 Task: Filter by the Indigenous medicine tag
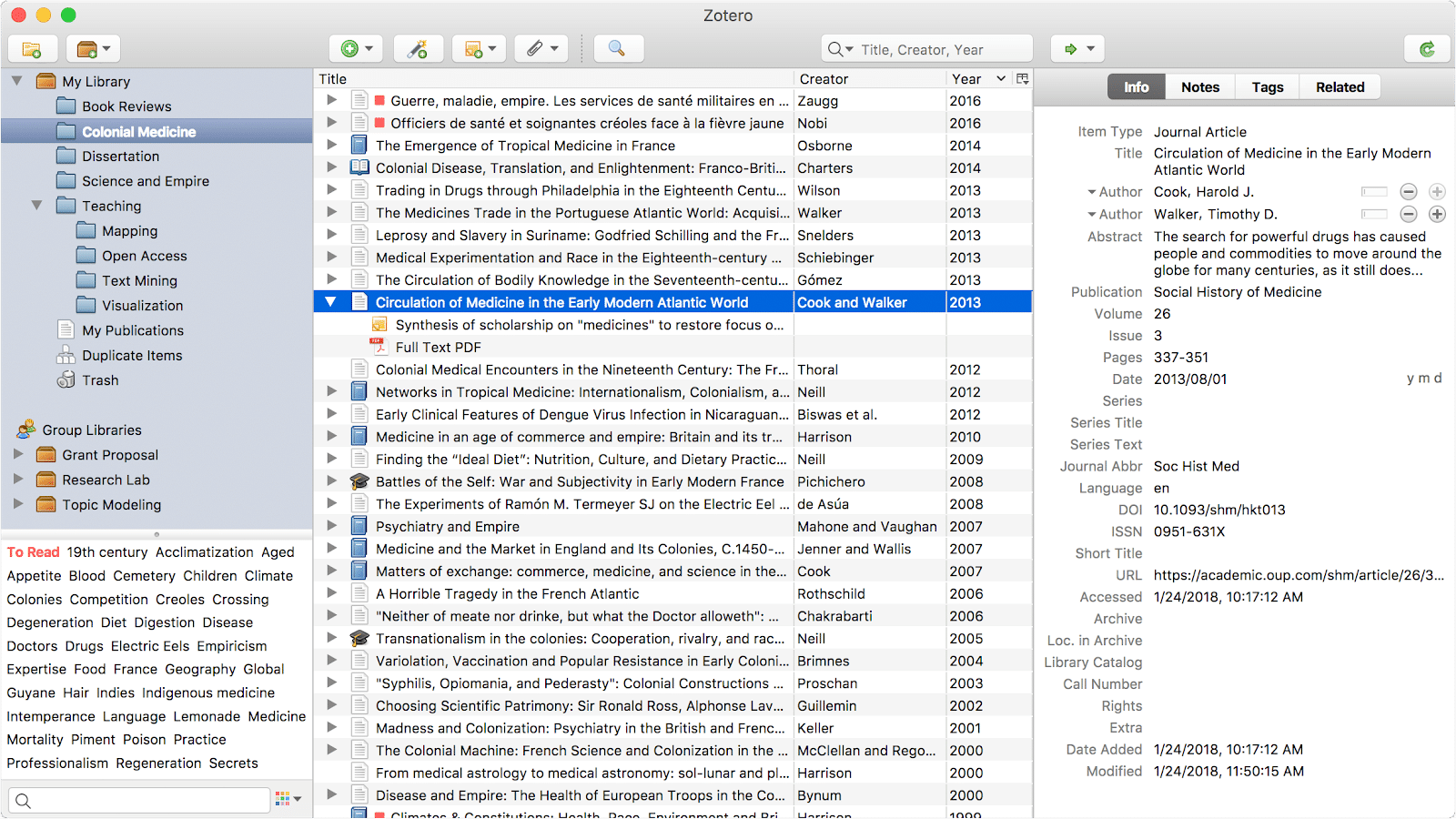coord(208,693)
